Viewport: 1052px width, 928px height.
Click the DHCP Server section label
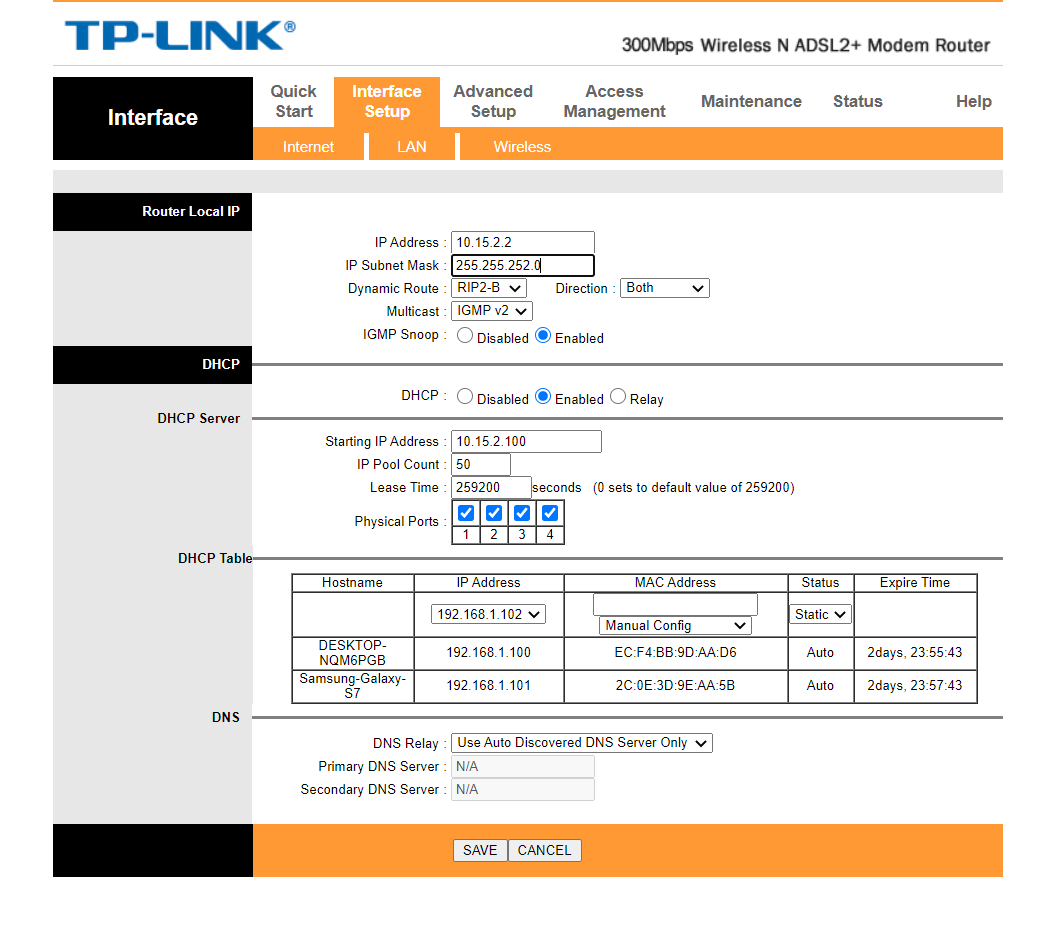198,418
